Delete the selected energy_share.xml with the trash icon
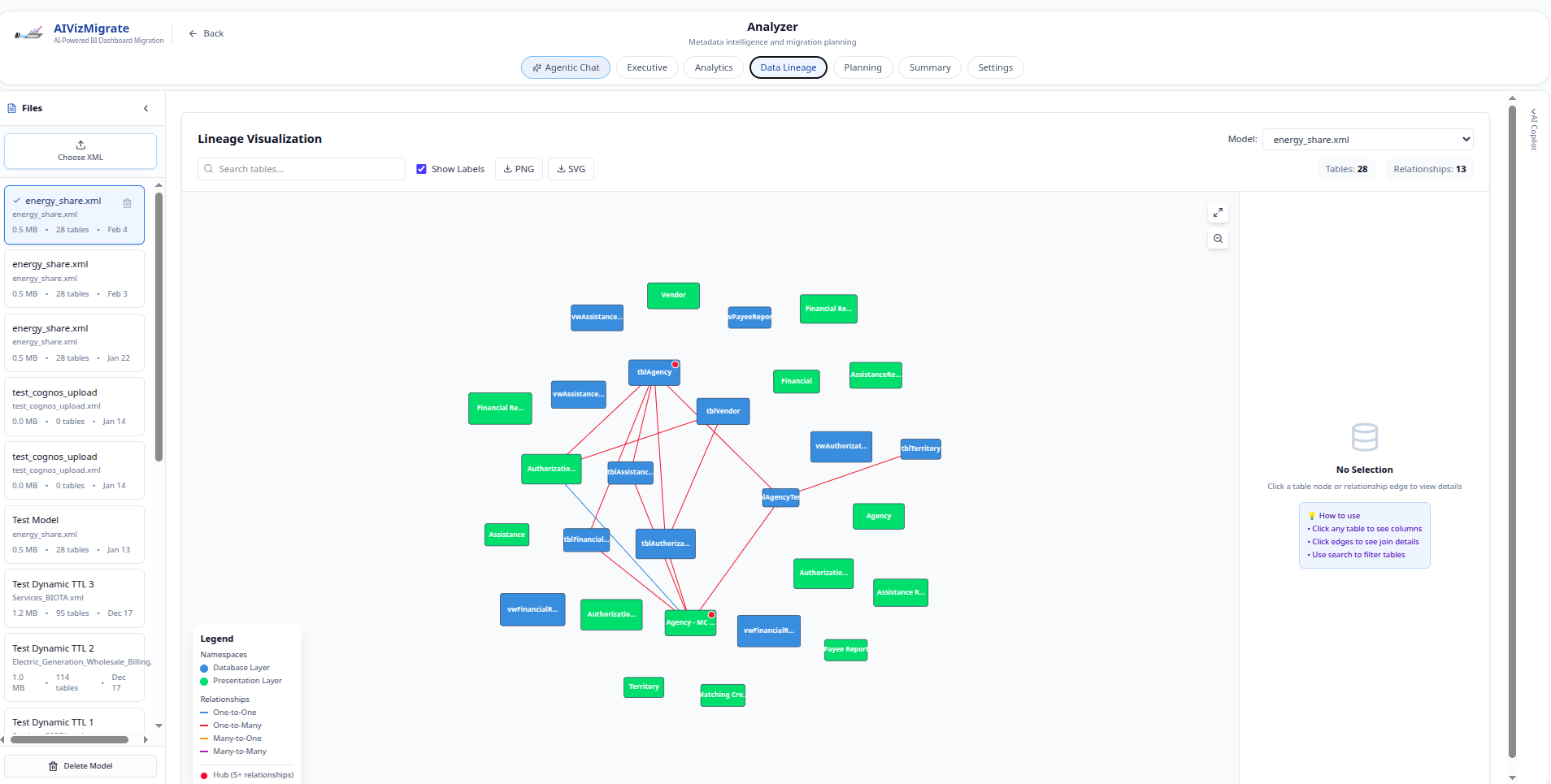This screenshot has height=784, width=1551. tap(127, 203)
